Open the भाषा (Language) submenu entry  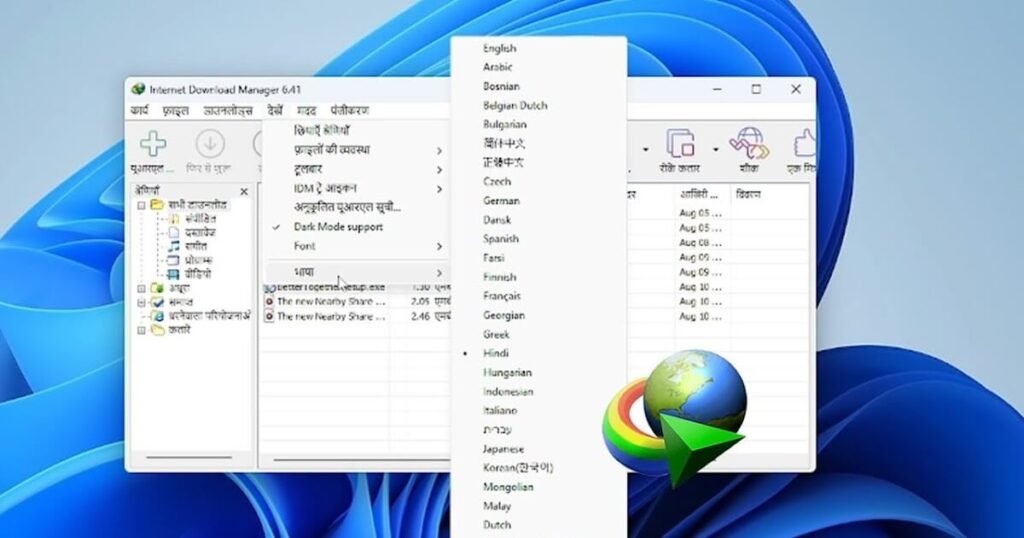(x=358, y=272)
